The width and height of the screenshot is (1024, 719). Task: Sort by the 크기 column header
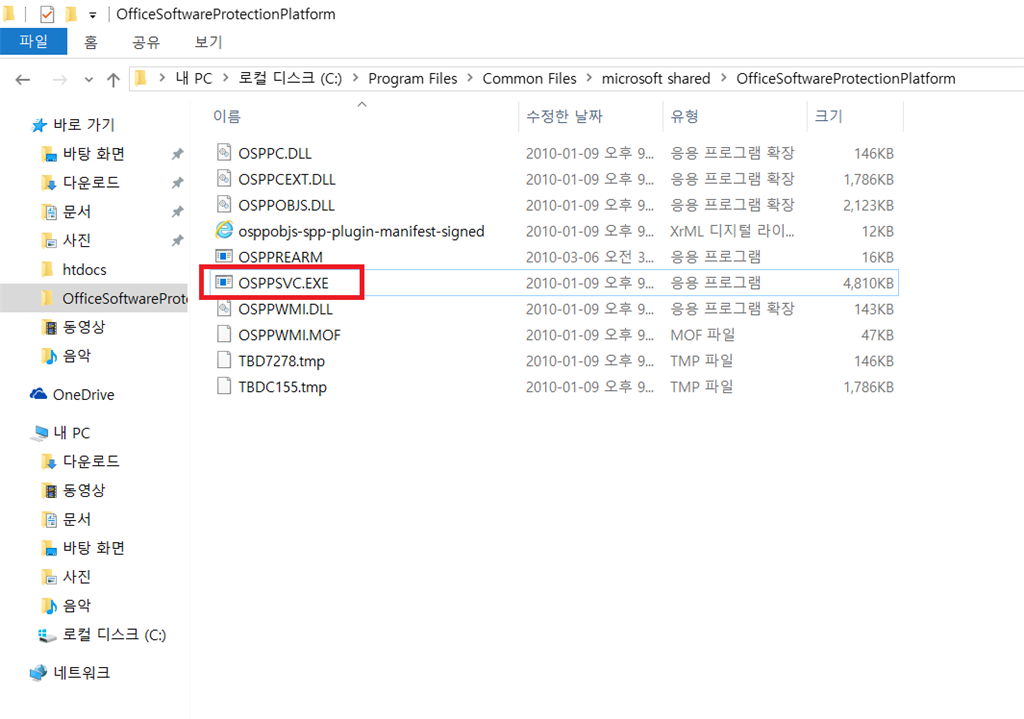click(x=828, y=116)
